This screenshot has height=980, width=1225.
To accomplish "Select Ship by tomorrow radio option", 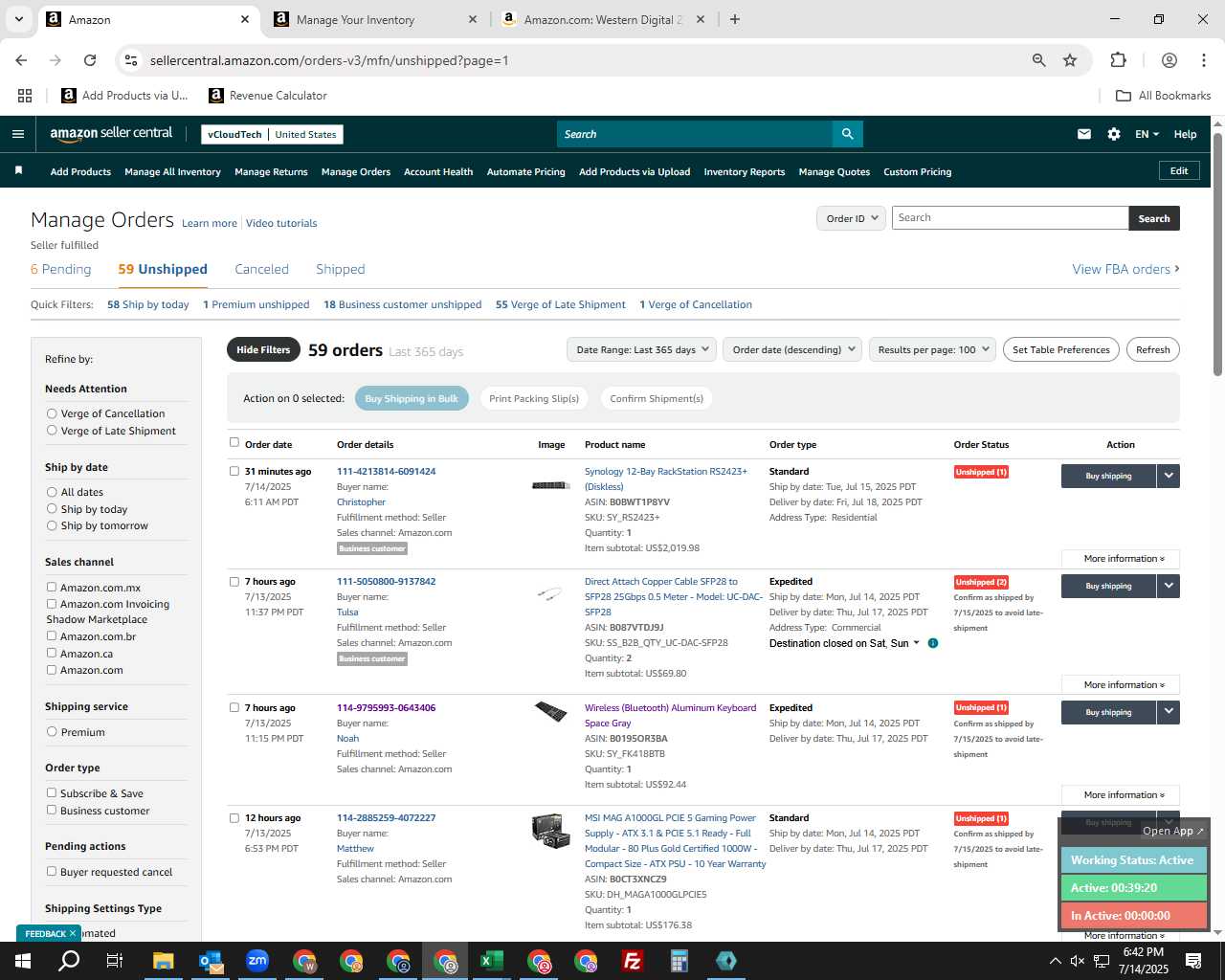I will tap(52, 525).
